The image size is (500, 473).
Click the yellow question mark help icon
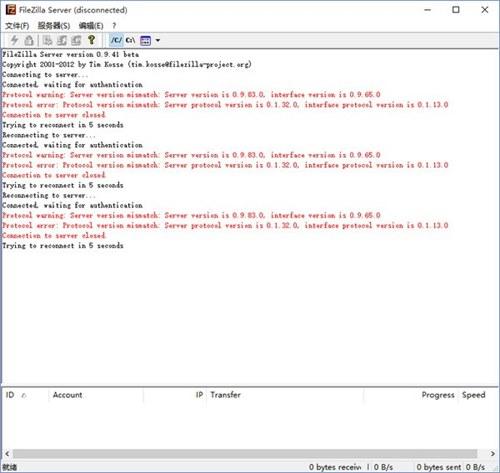91,40
